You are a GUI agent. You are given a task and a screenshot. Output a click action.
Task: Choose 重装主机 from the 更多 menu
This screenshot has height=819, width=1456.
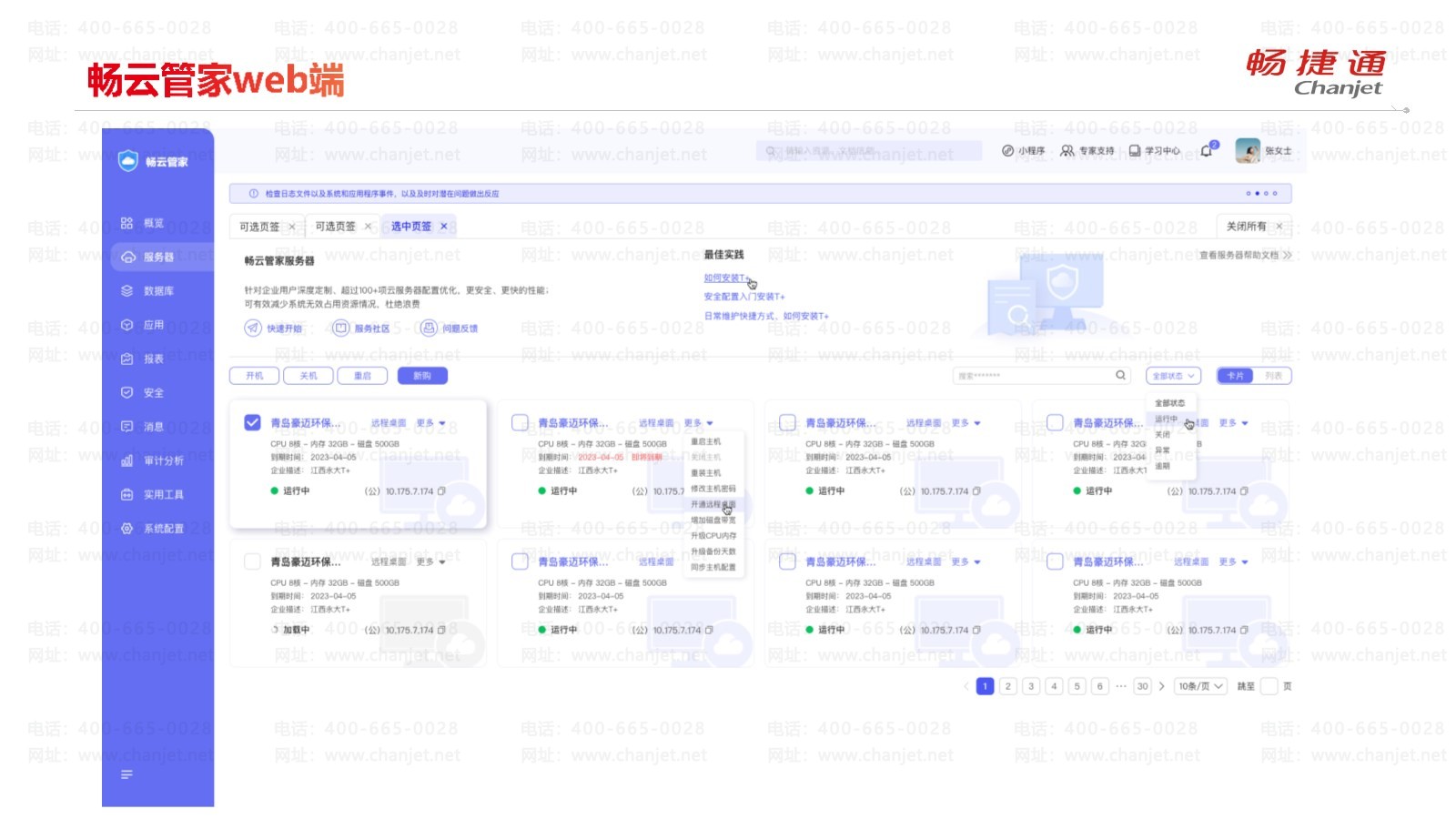click(x=706, y=473)
